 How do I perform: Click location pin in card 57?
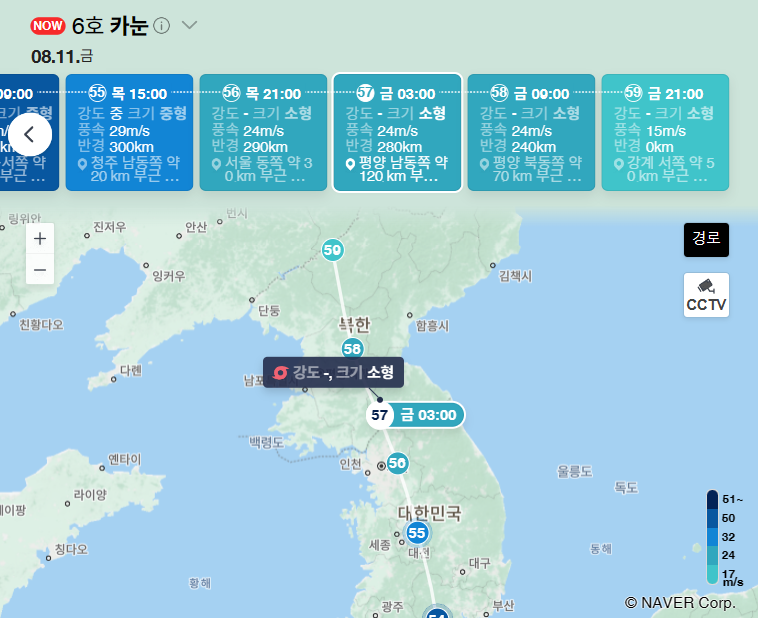tap(350, 164)
